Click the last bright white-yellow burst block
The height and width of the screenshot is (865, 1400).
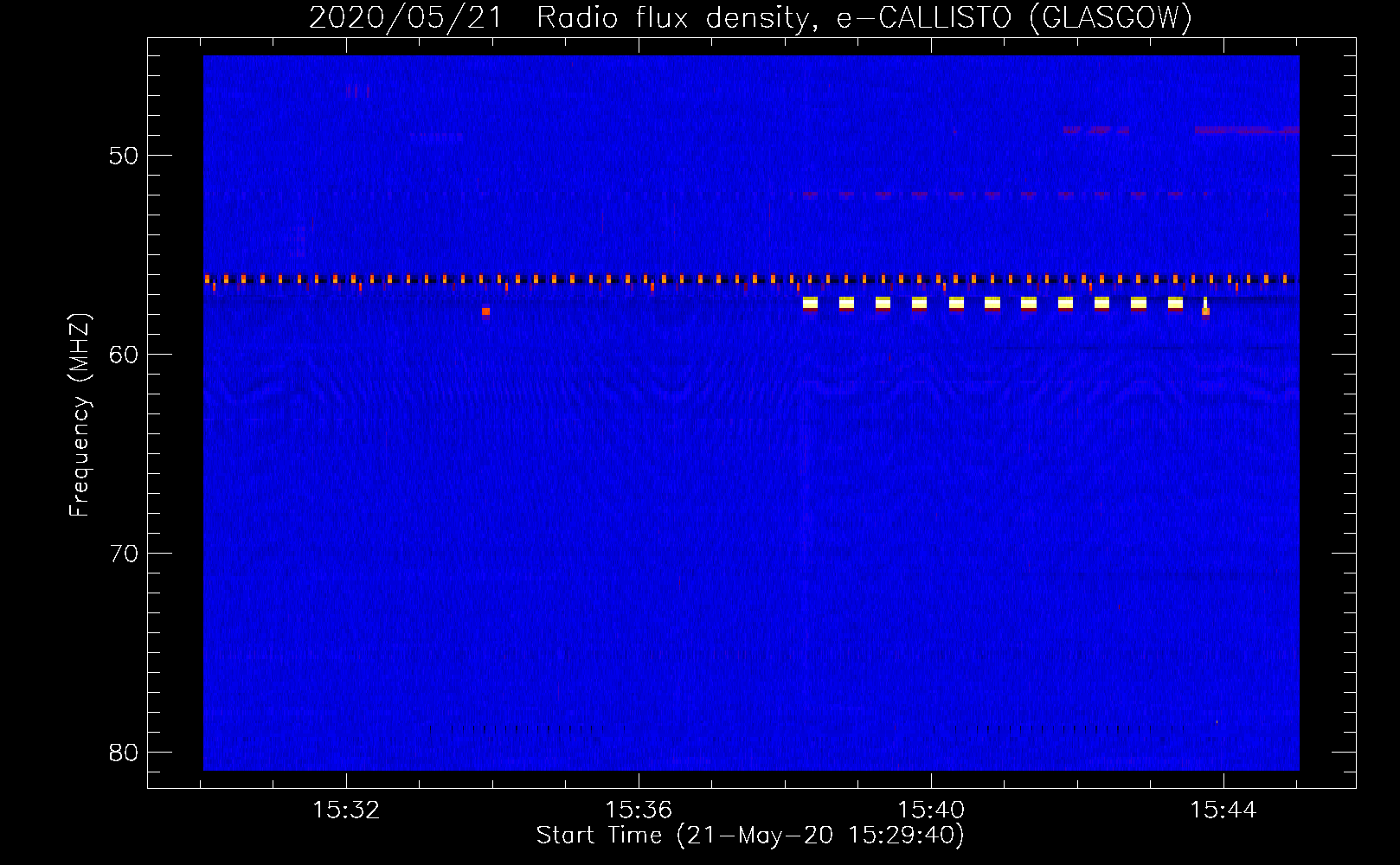coord(1175,303)
